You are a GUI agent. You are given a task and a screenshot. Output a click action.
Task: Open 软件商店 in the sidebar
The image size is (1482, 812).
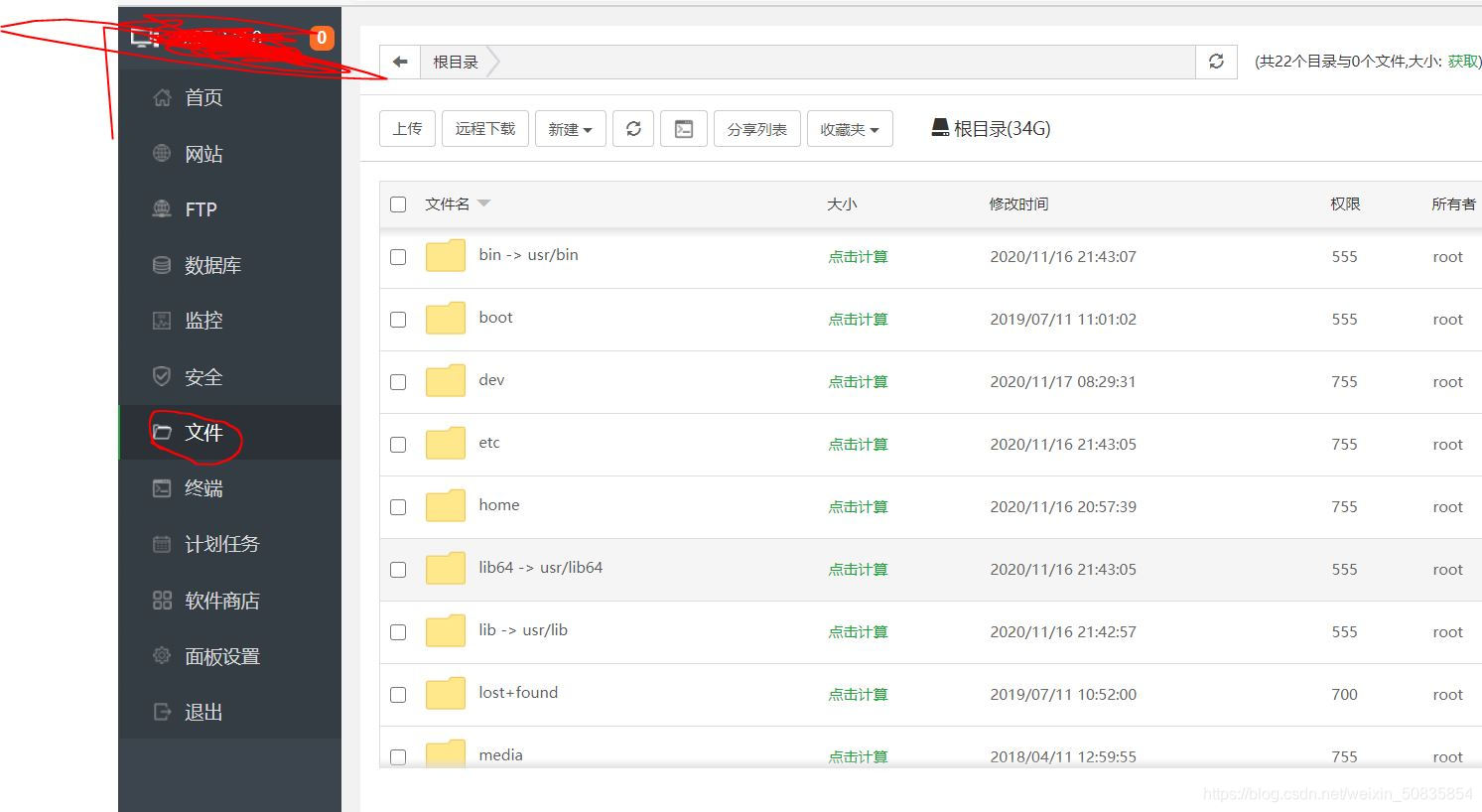[229, 601]
